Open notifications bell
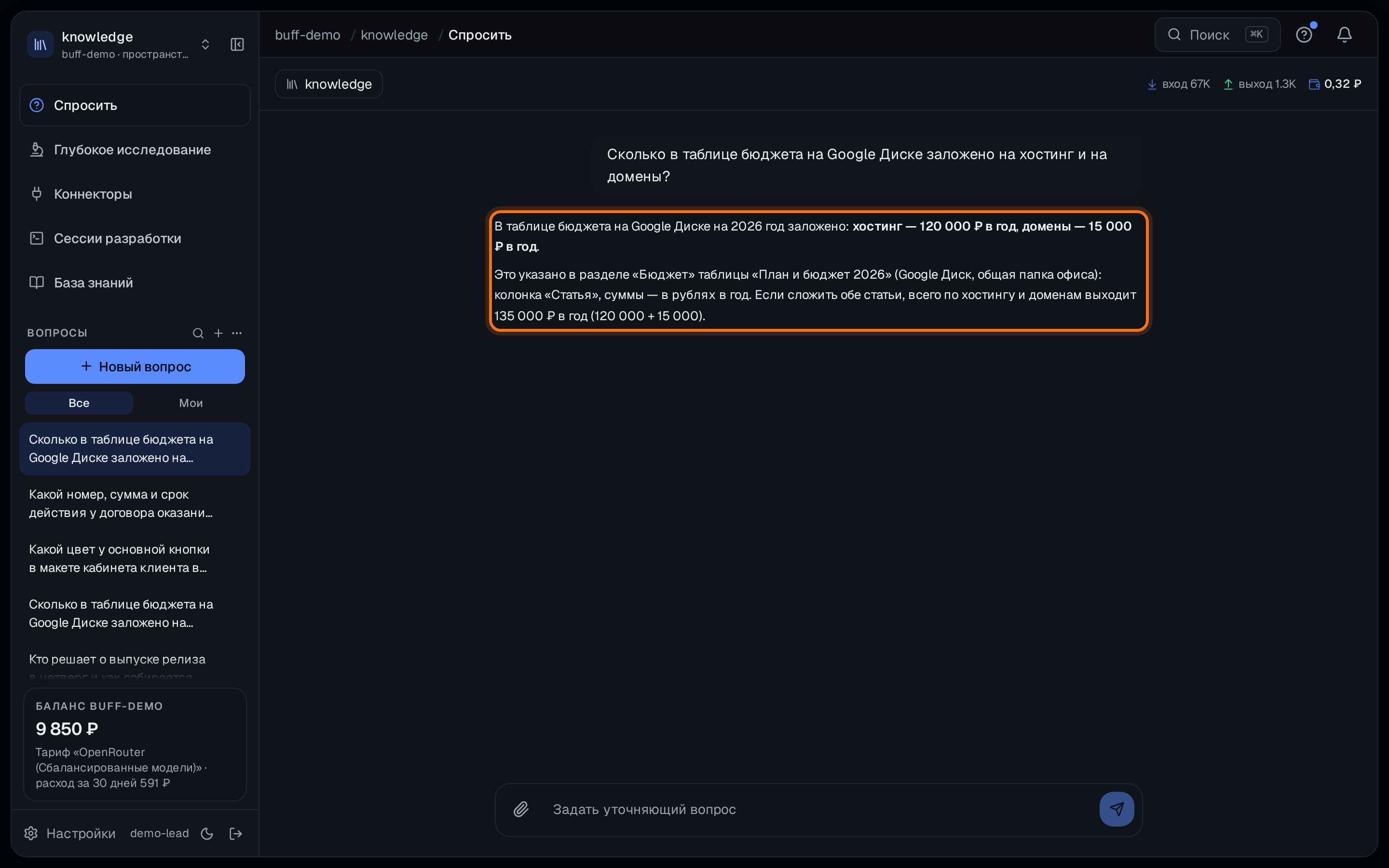 [1344, 35]
